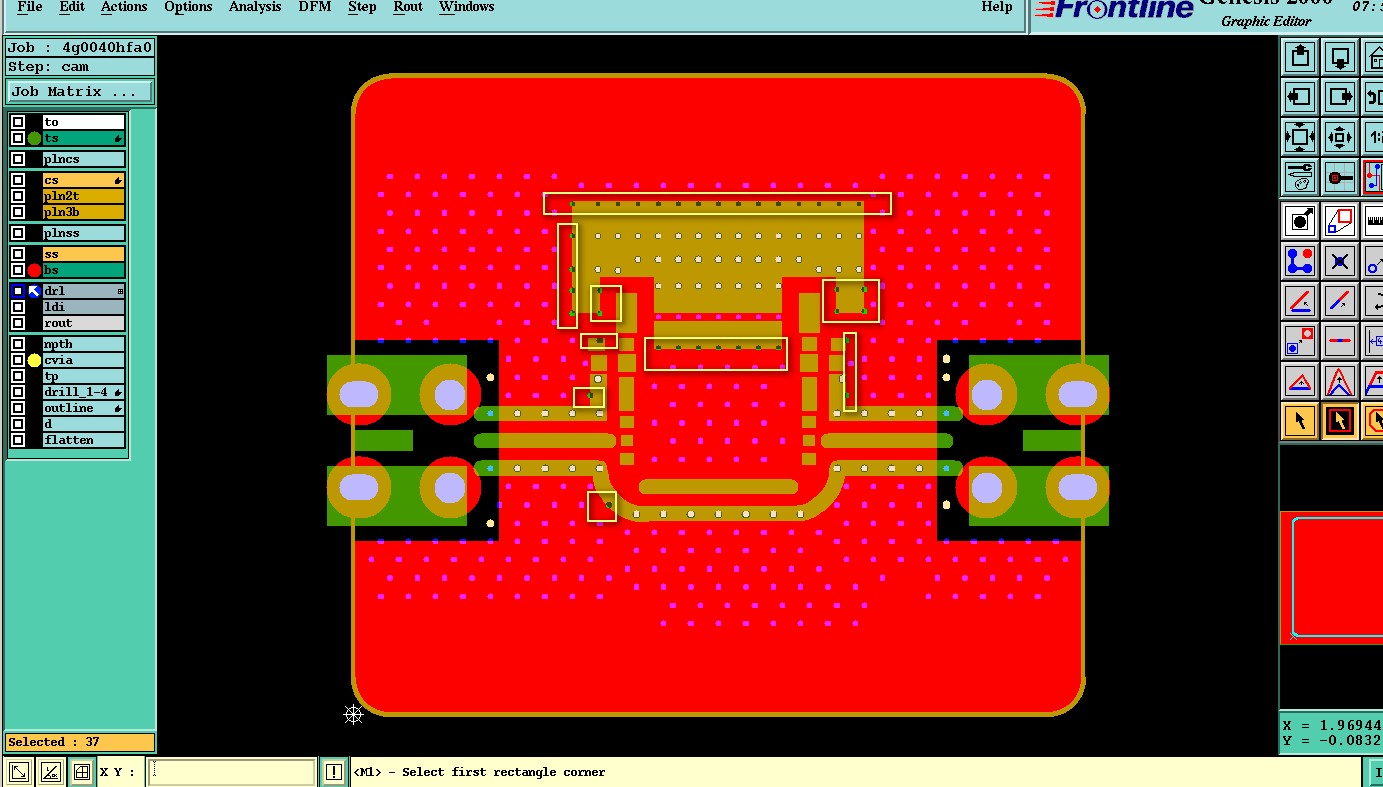Click the red bs layer color dot

tap(34, 270)
